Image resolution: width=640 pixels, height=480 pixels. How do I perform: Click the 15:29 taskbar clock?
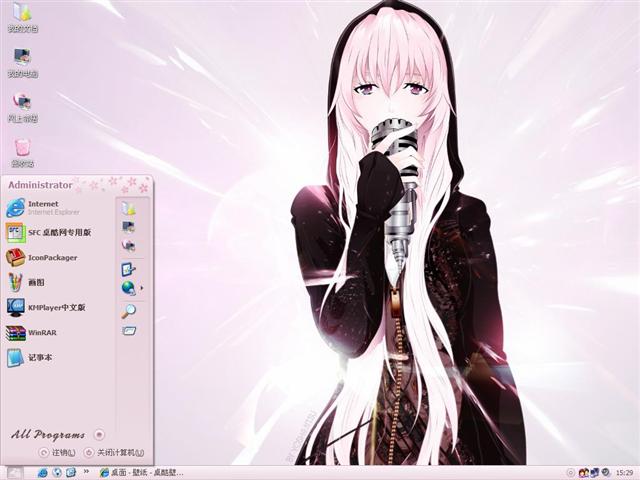point(624,473)
